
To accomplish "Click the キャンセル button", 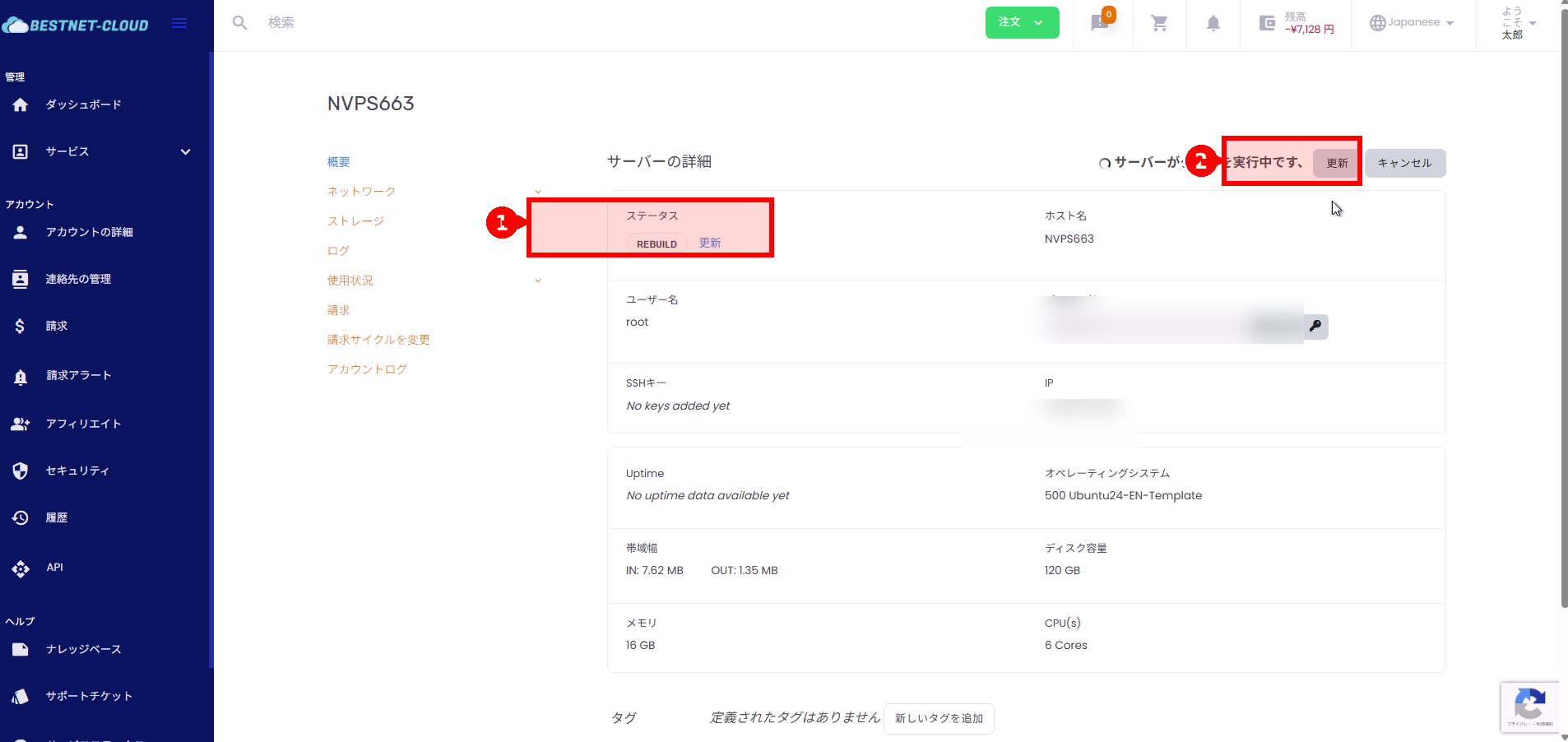I will [1404, 163].
